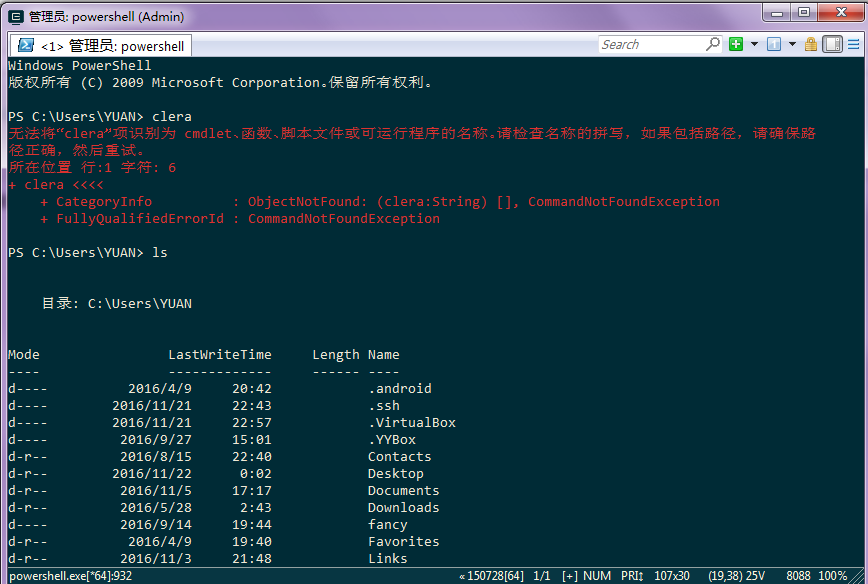Viewport: 868px width, 584px height.
Task: Click the 'Desktop' folder name
Action: (396, 474)
